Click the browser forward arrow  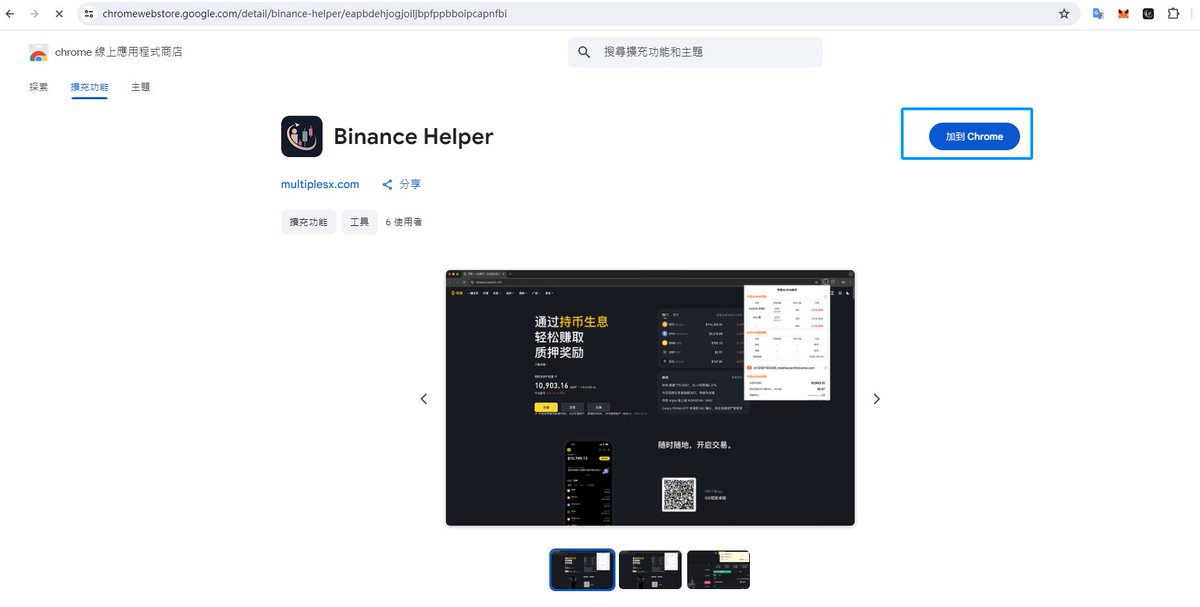pyautogui.click(x=34, y=14)
